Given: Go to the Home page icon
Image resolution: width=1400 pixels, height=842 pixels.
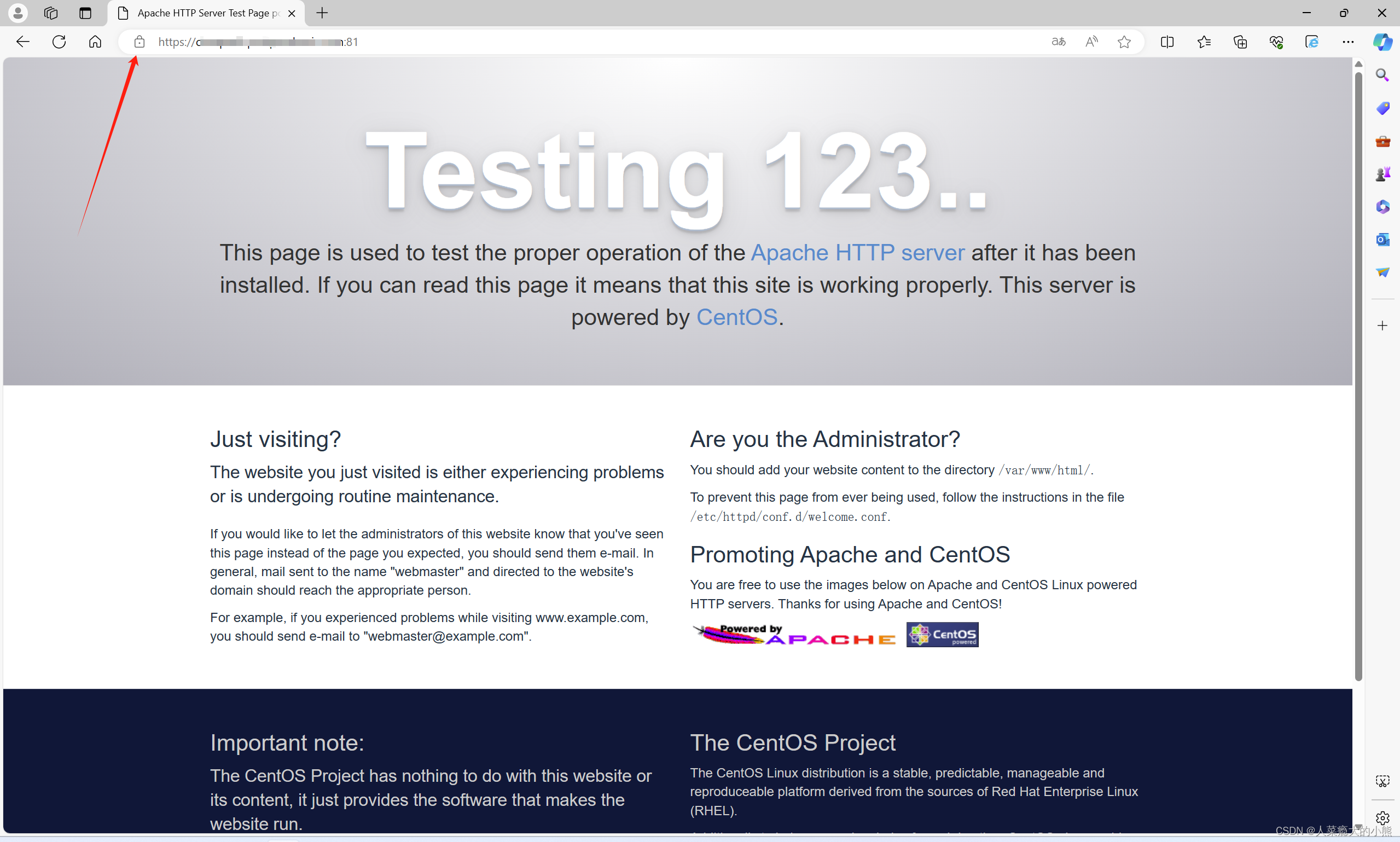Looking at the screenshot, I should (95, 42).
